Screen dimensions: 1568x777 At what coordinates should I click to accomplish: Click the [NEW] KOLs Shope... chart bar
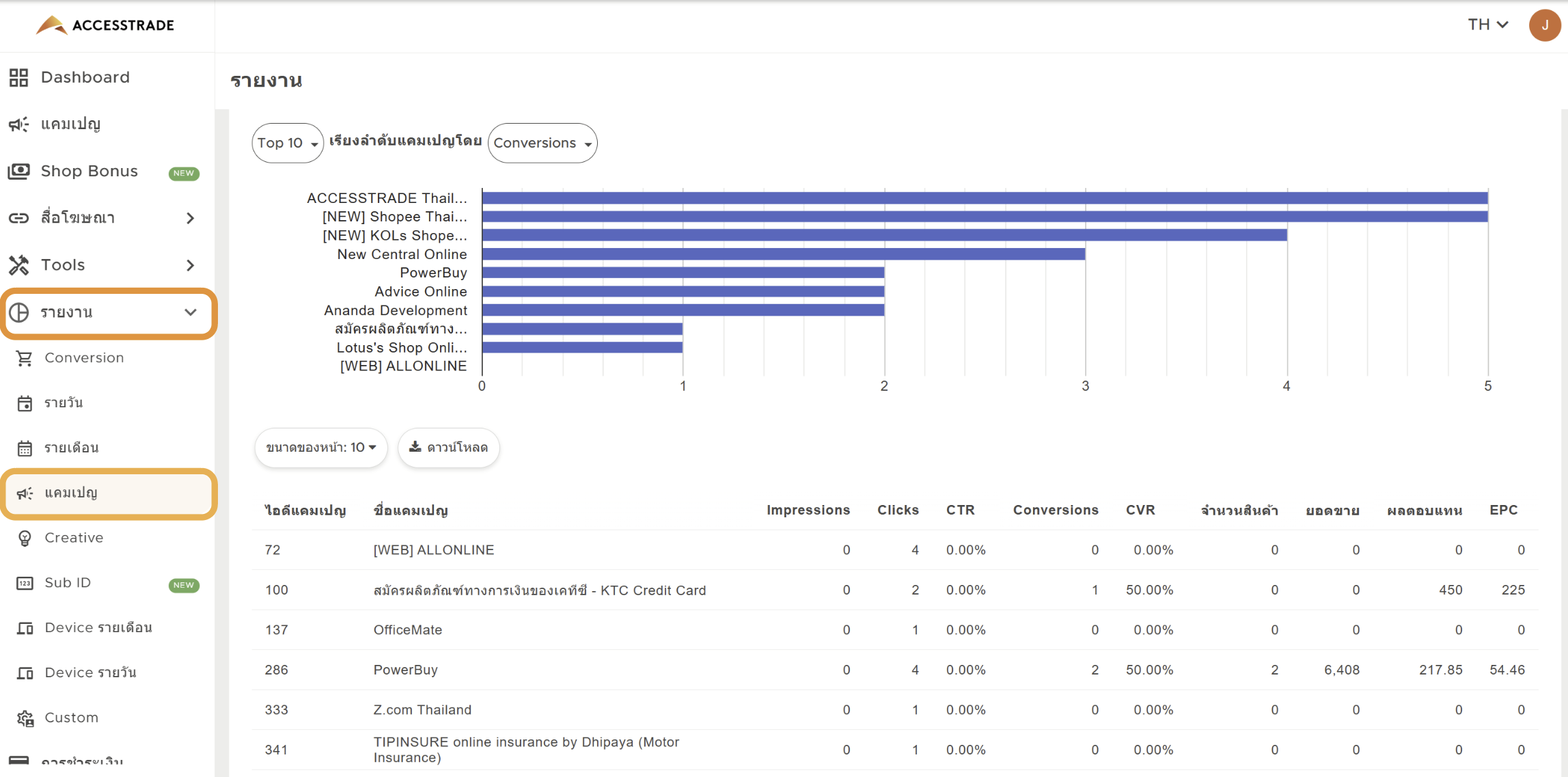click(884, 235)
